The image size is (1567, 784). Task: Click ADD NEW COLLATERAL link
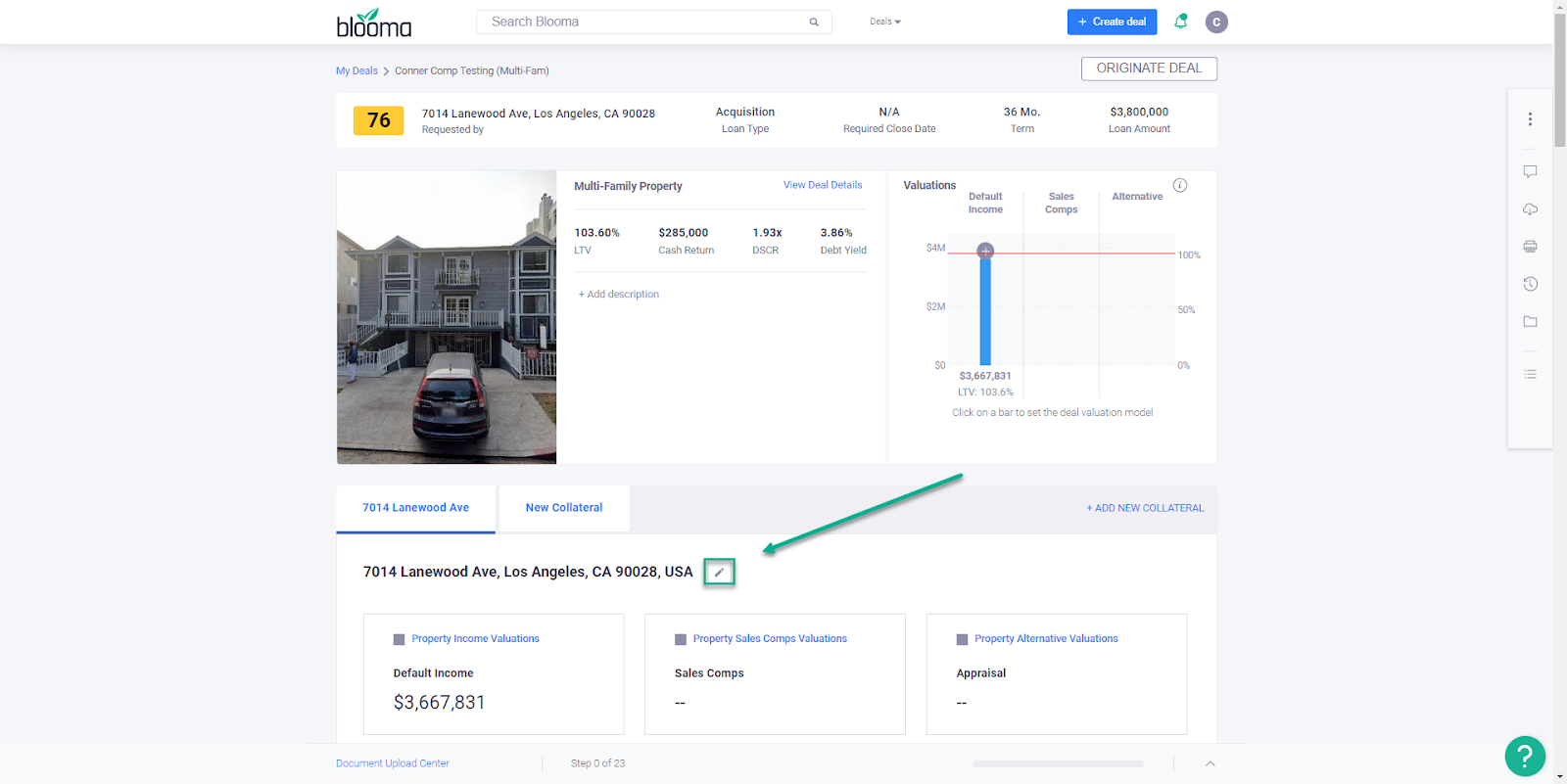point(1145,508)
